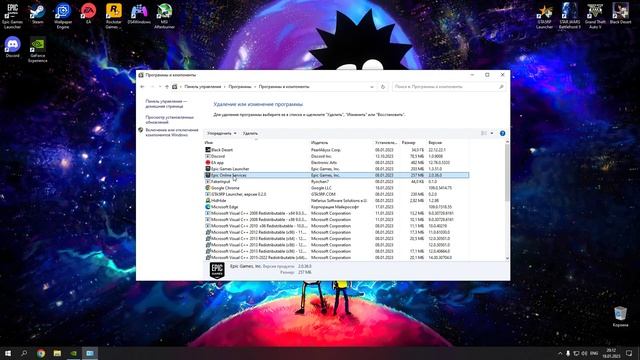Select Microsoft Visual C++ 2010 x86 row
The image size is (640, 360).
pos(336,226)
